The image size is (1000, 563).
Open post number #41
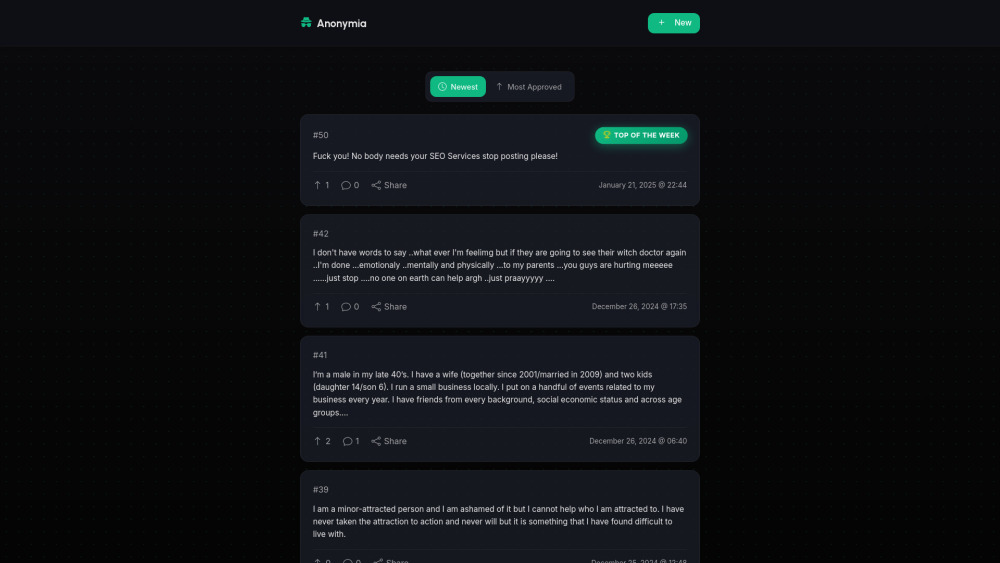pyautogui.click(x=320, y=355)
